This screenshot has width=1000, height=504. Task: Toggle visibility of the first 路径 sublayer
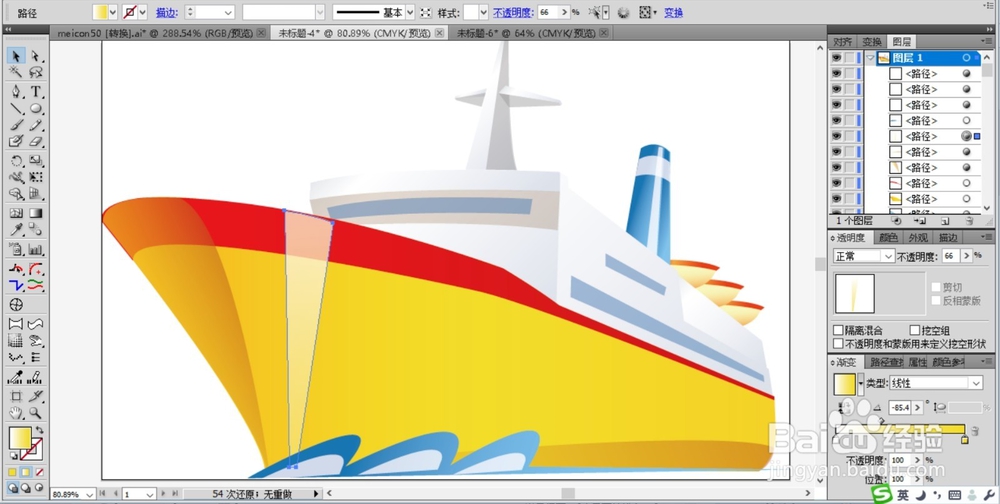836,73
